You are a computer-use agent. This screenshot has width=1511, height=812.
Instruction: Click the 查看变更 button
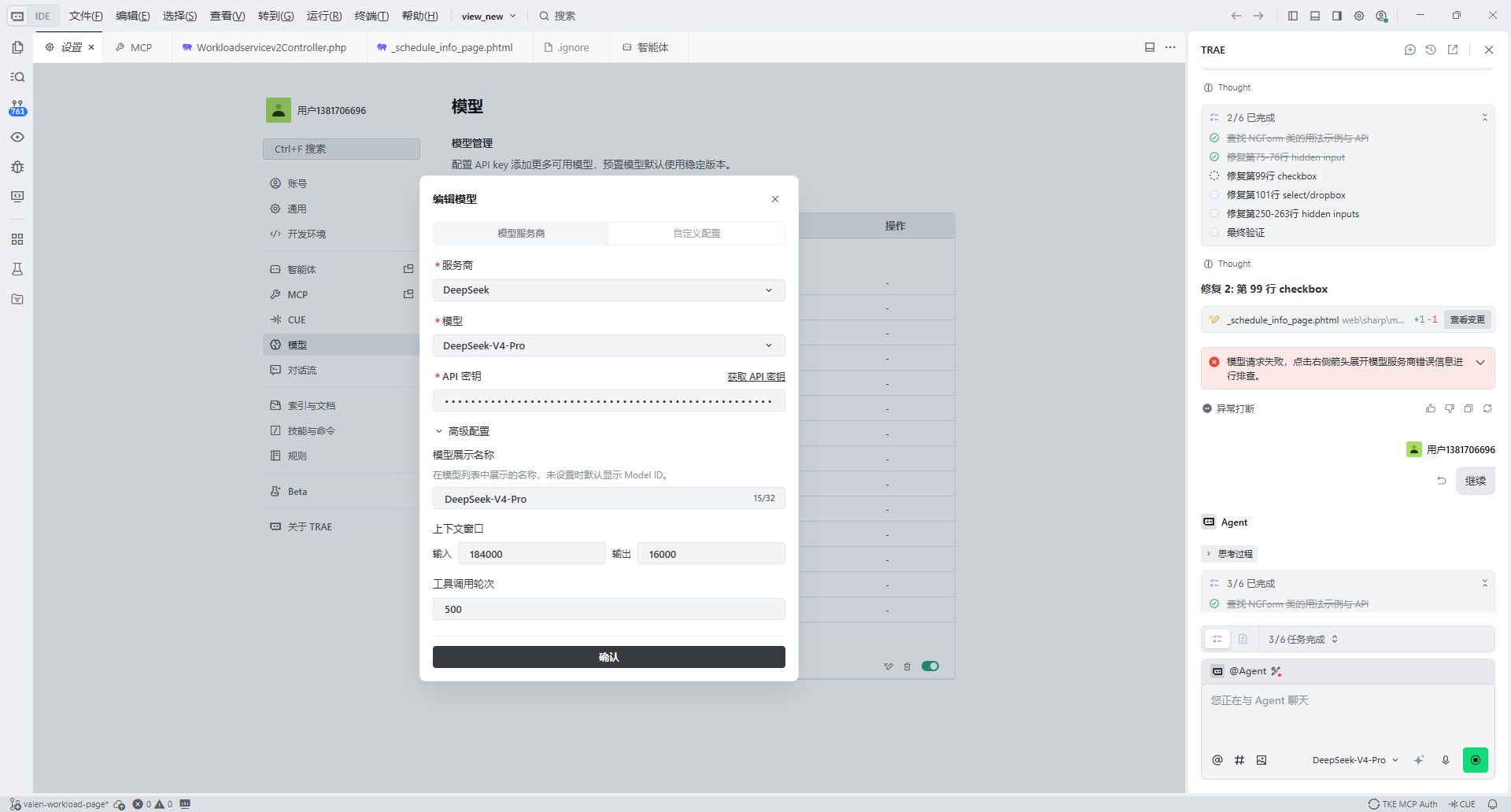click(x=1468, y=319)
